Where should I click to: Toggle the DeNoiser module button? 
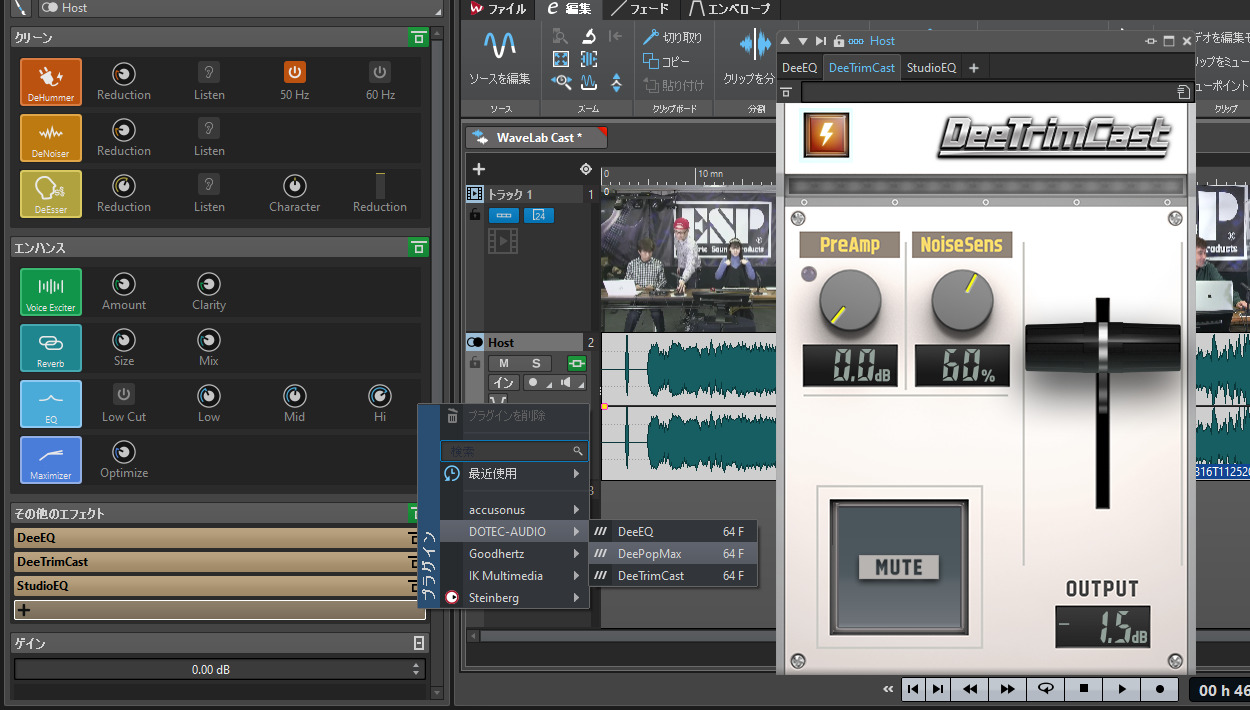(51, 138)
